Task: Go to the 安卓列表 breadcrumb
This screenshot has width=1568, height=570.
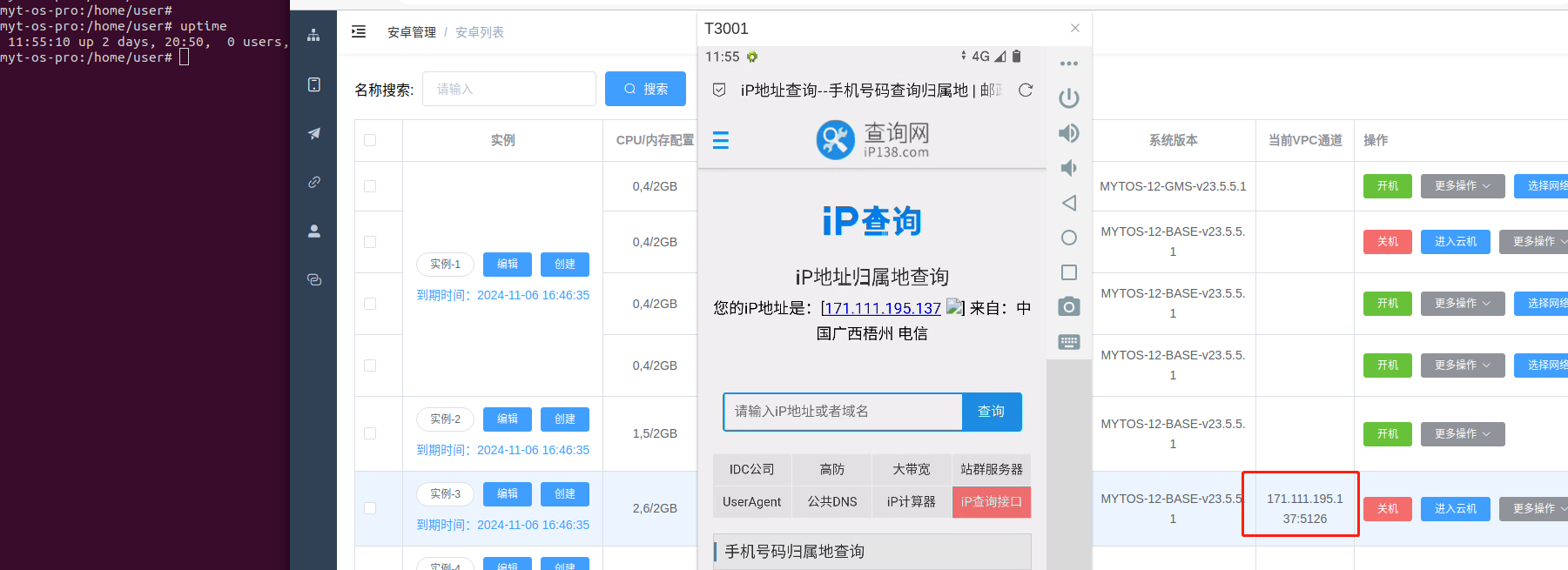Action: click(x=480, y=32)
